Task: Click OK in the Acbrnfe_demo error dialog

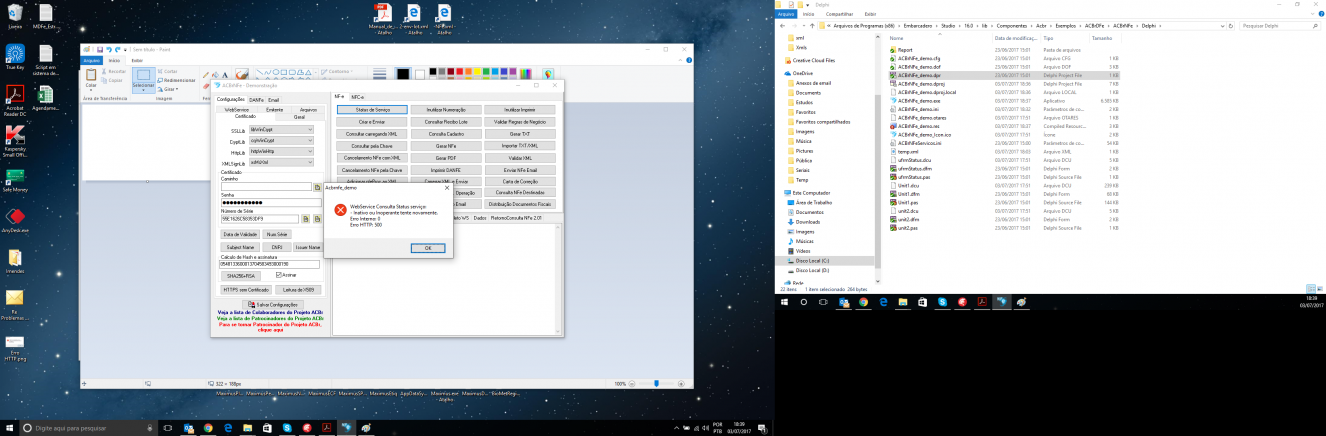Action: 428,247
